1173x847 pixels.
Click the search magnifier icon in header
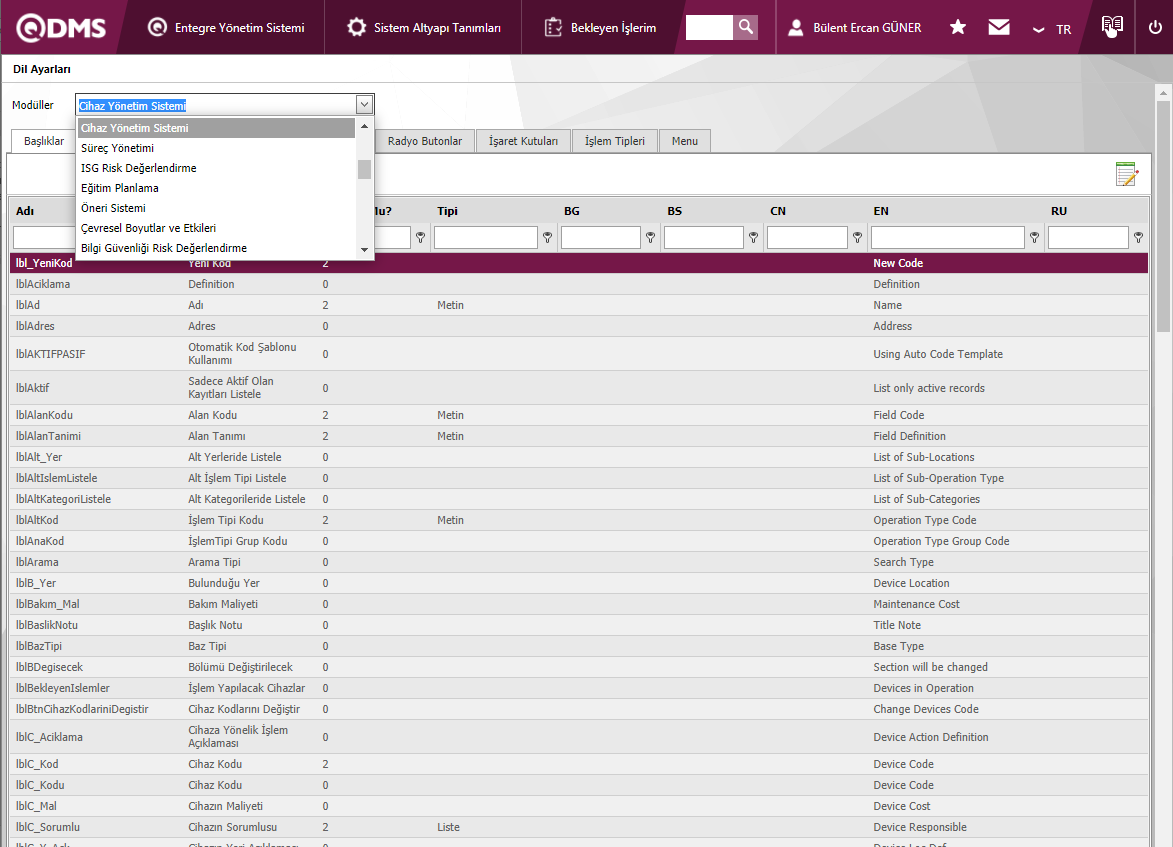pos(745,27)
